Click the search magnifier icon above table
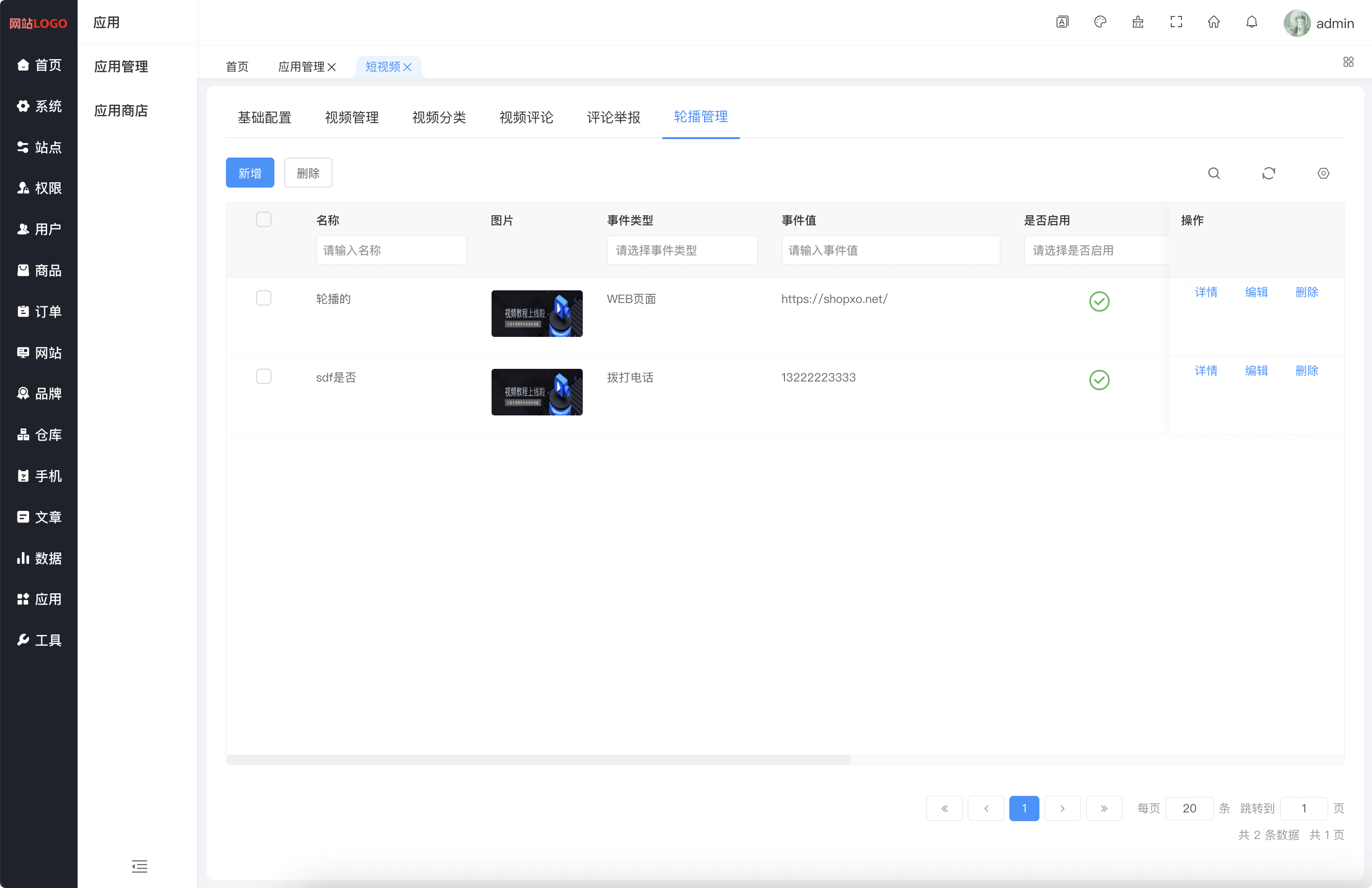 click(x=1213, y=174)
